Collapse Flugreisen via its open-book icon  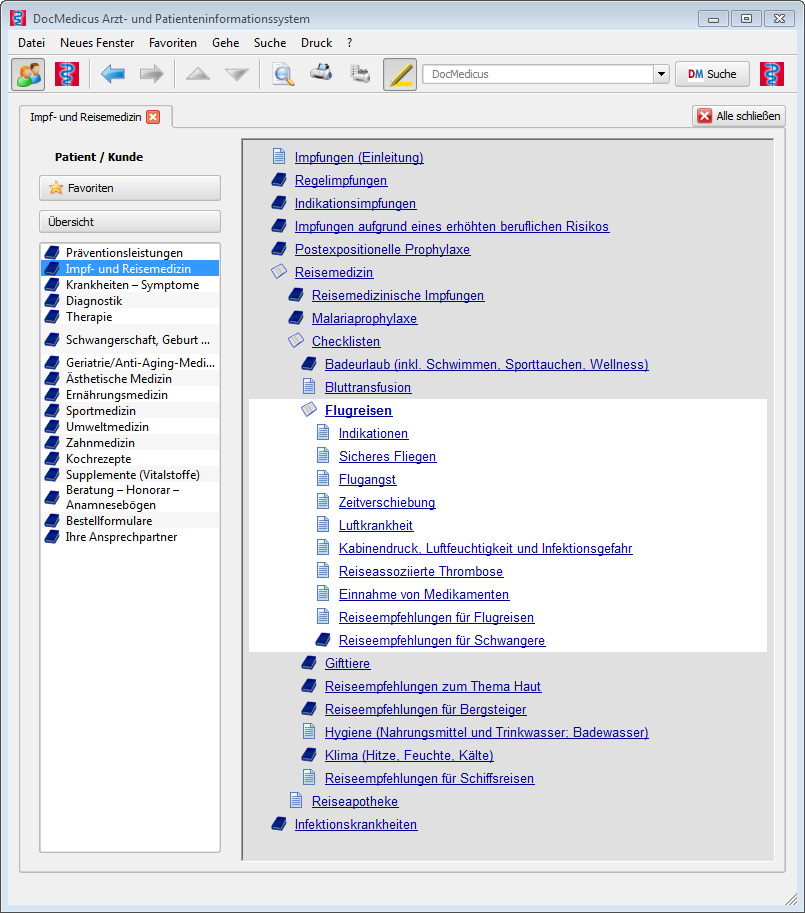(x=309, y=409)
